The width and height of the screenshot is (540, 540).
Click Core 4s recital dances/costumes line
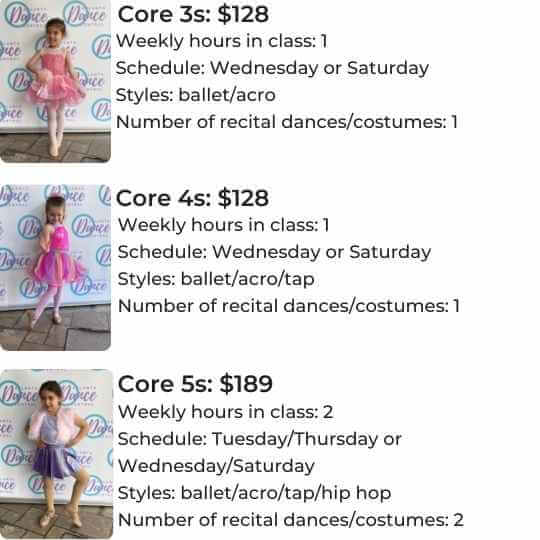tap(289, 306)
